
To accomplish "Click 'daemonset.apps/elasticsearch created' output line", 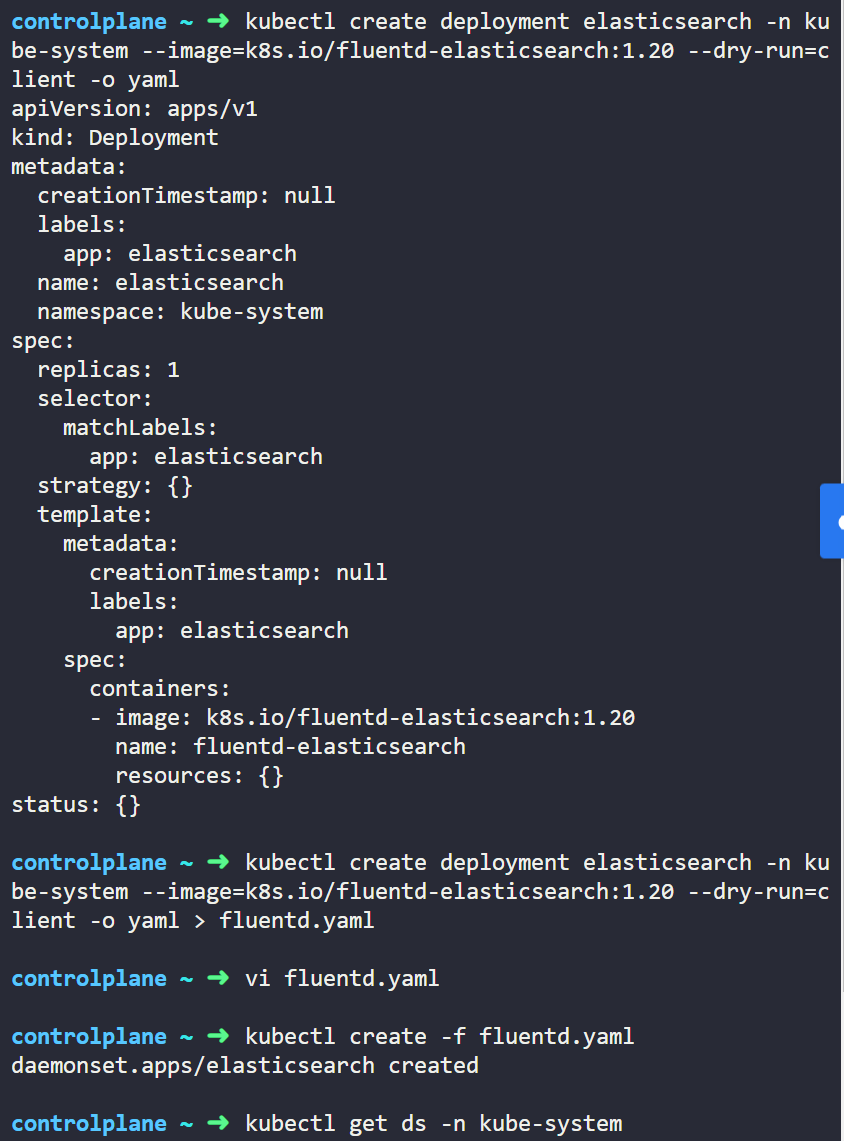I will 245,1065.
